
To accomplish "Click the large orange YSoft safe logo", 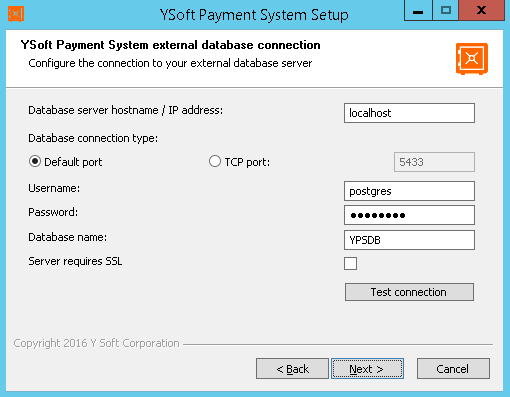I will click(472, 59).
